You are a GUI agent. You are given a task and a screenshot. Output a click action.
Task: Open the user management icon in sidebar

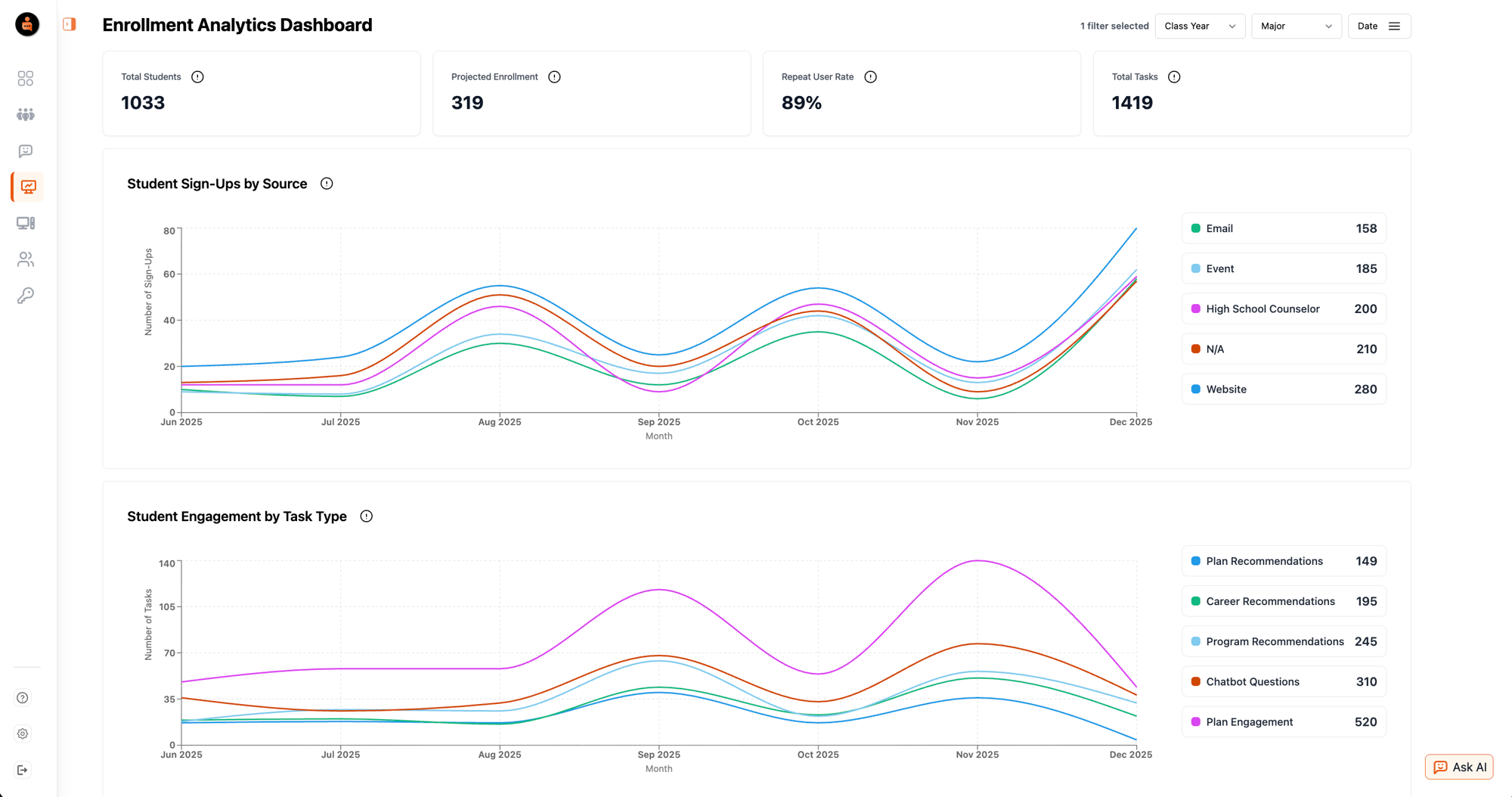coord(26,259)
